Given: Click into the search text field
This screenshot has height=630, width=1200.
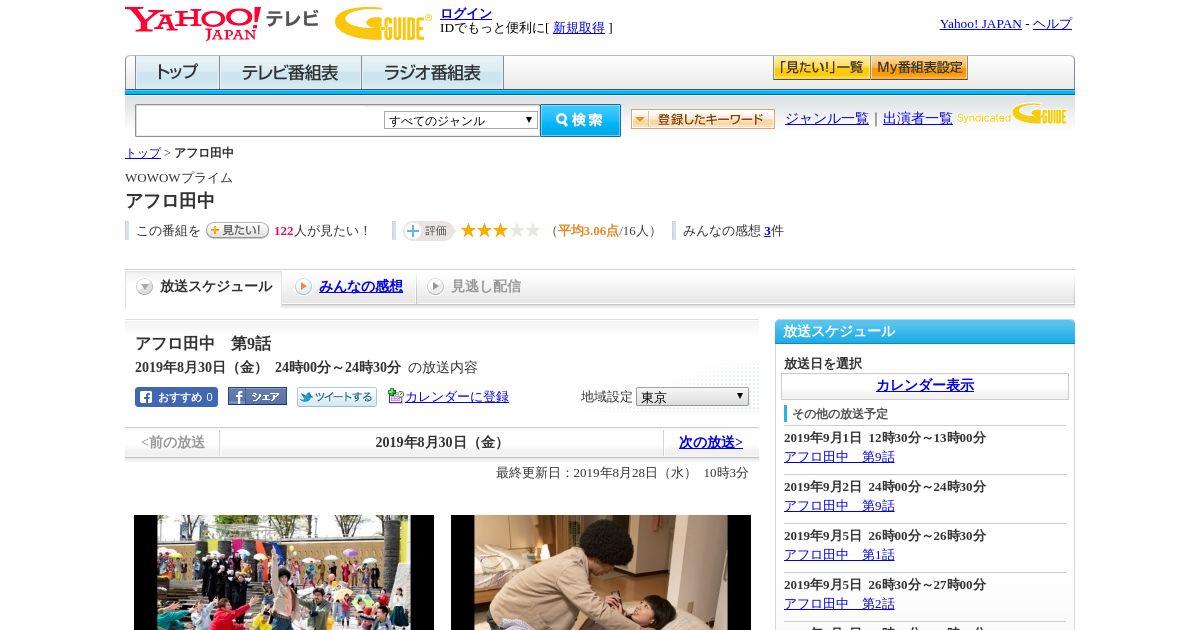Looking at the screenshot, I should pos(260,120).
